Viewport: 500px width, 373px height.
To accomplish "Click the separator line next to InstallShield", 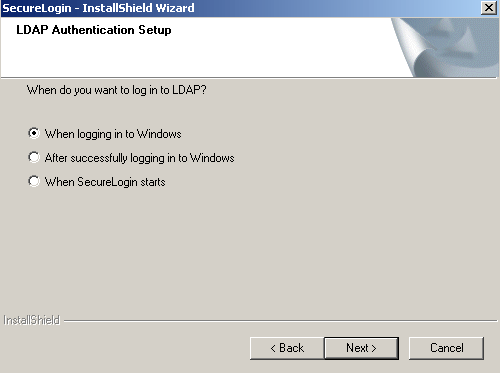I will pyautogui.click(x=280, y=321).
